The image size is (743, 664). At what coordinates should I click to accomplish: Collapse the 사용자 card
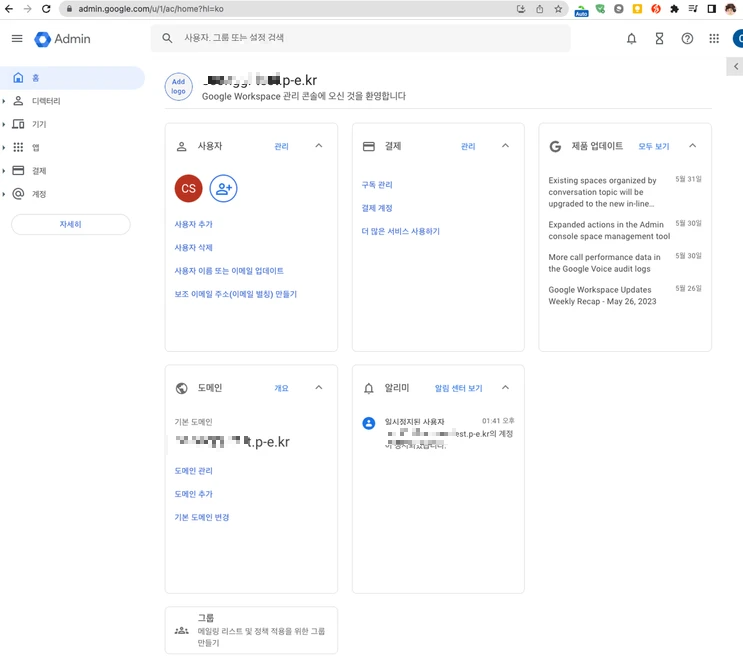318,146
